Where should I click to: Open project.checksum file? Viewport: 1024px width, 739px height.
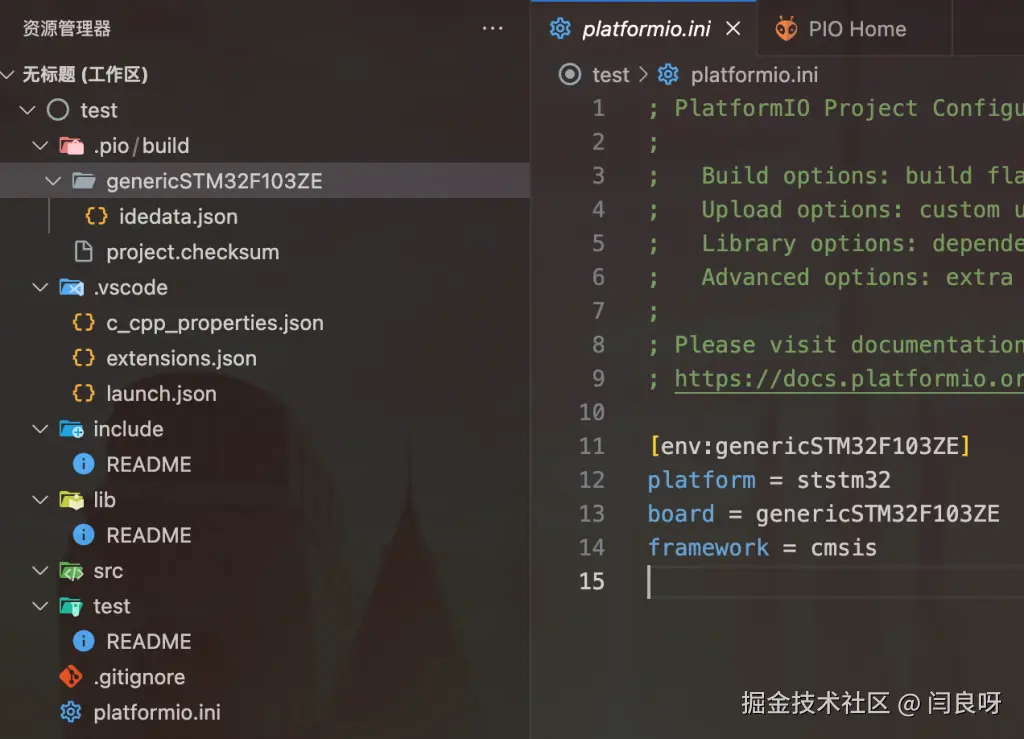point(193,252)
